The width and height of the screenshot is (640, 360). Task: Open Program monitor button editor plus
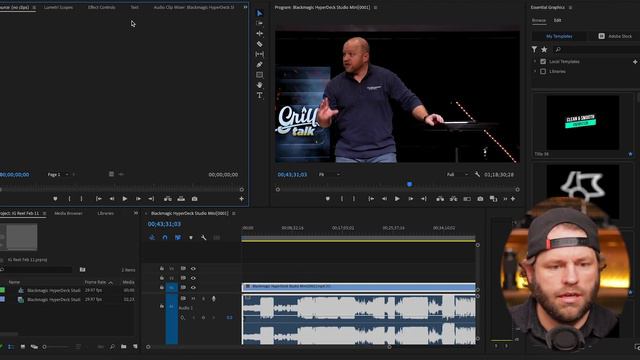pyautogui.click(x=513, y=199)
